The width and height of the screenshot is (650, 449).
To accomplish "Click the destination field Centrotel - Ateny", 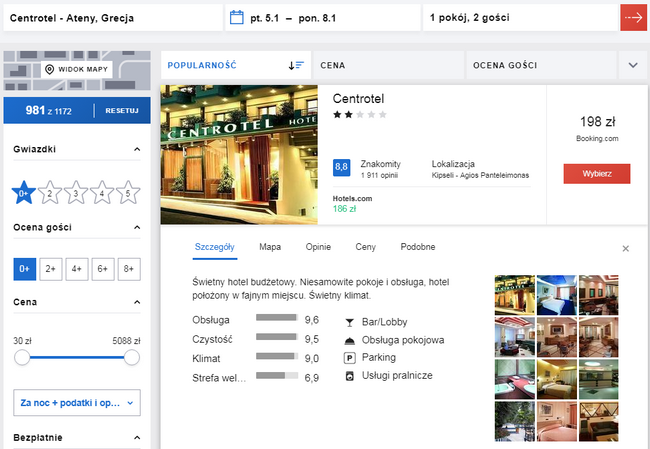I will tap(110, 18).
